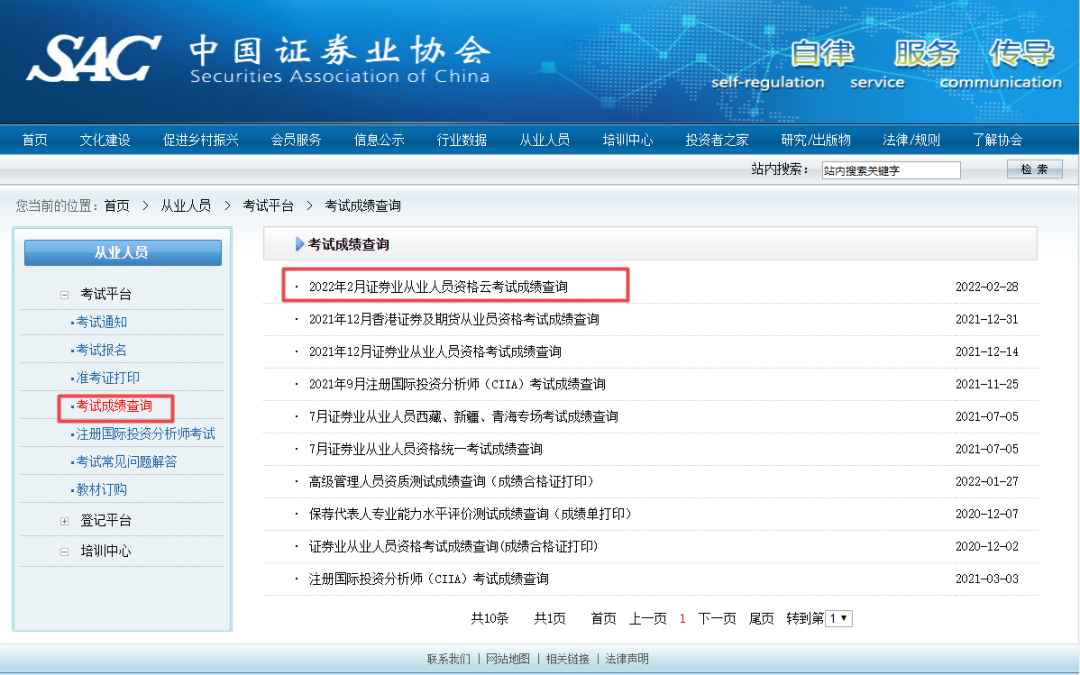
Task: Select 考试成绩查询 in the left sidebar
Action: pos(114,406)
